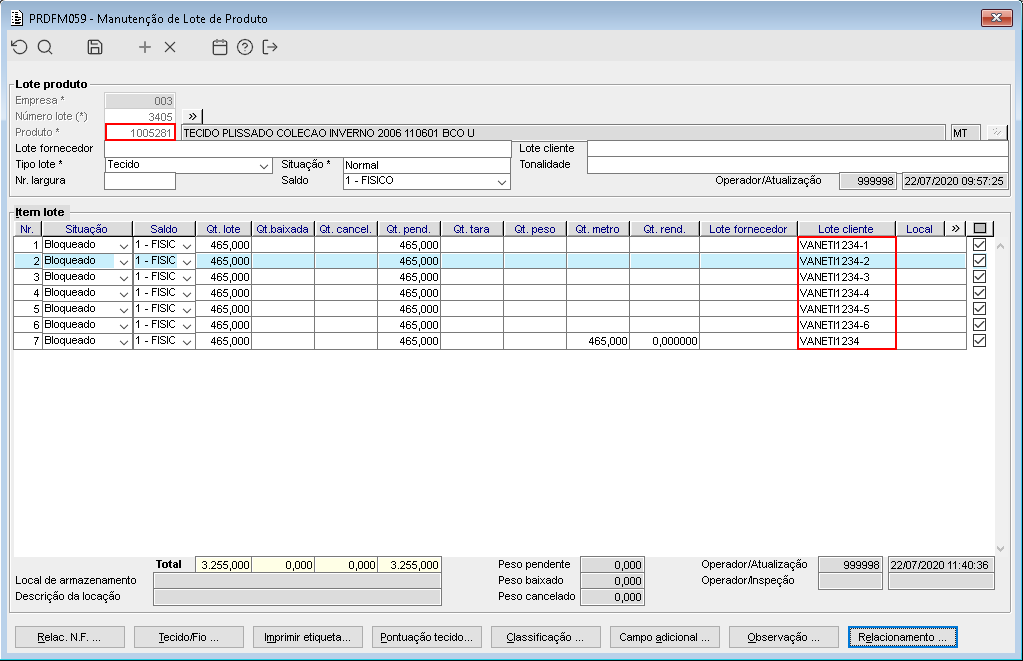Open help question mark icon
Screen dimensions: 1023x661
245,47
